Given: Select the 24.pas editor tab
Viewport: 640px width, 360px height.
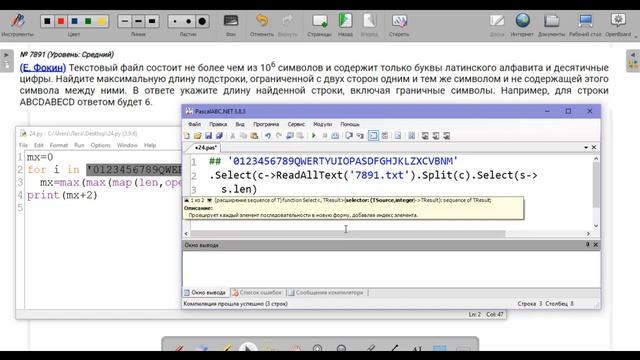Looking at the screenshot, I should (x=205, y=148).
